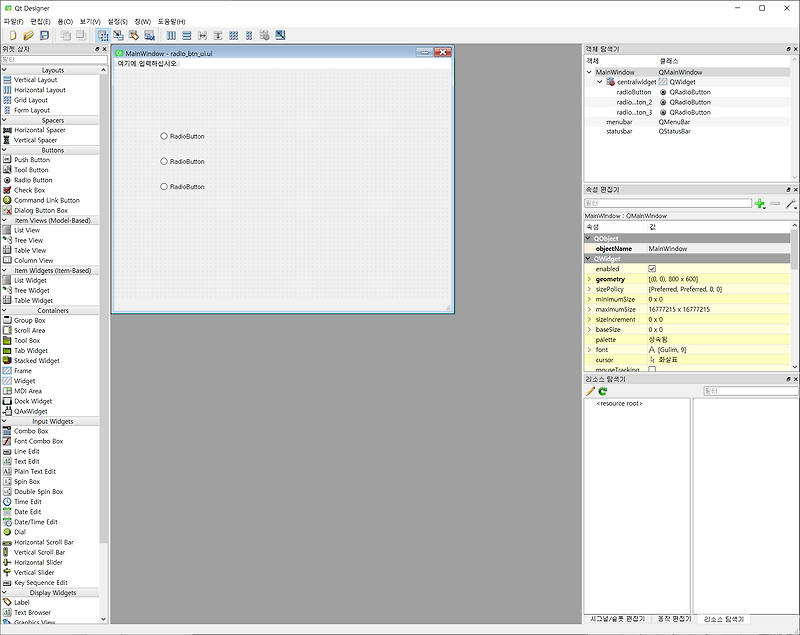Screen dimensions: 800x635
Task: Click the Lay Out Vertically icon
Action: [x=189, y=36]
